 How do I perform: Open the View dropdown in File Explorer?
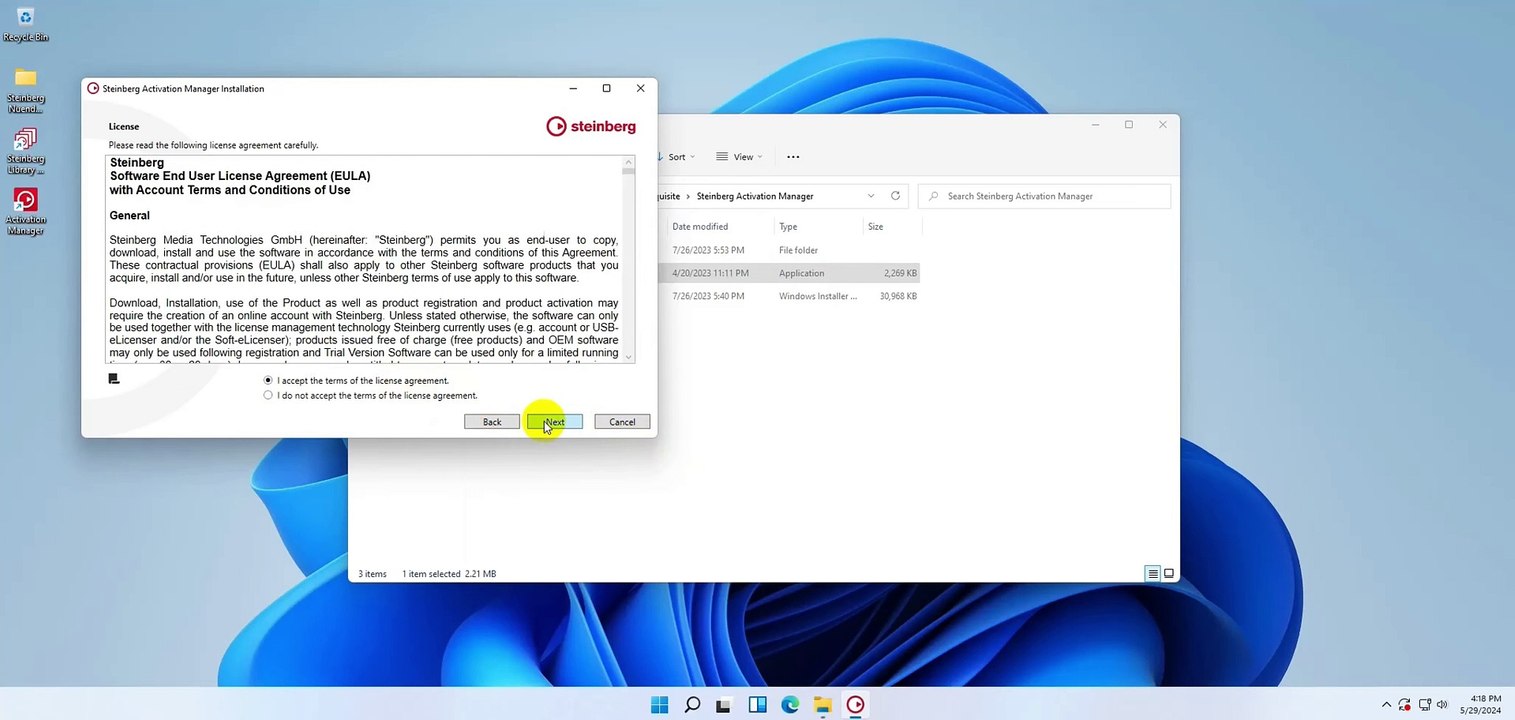[739, 157]
